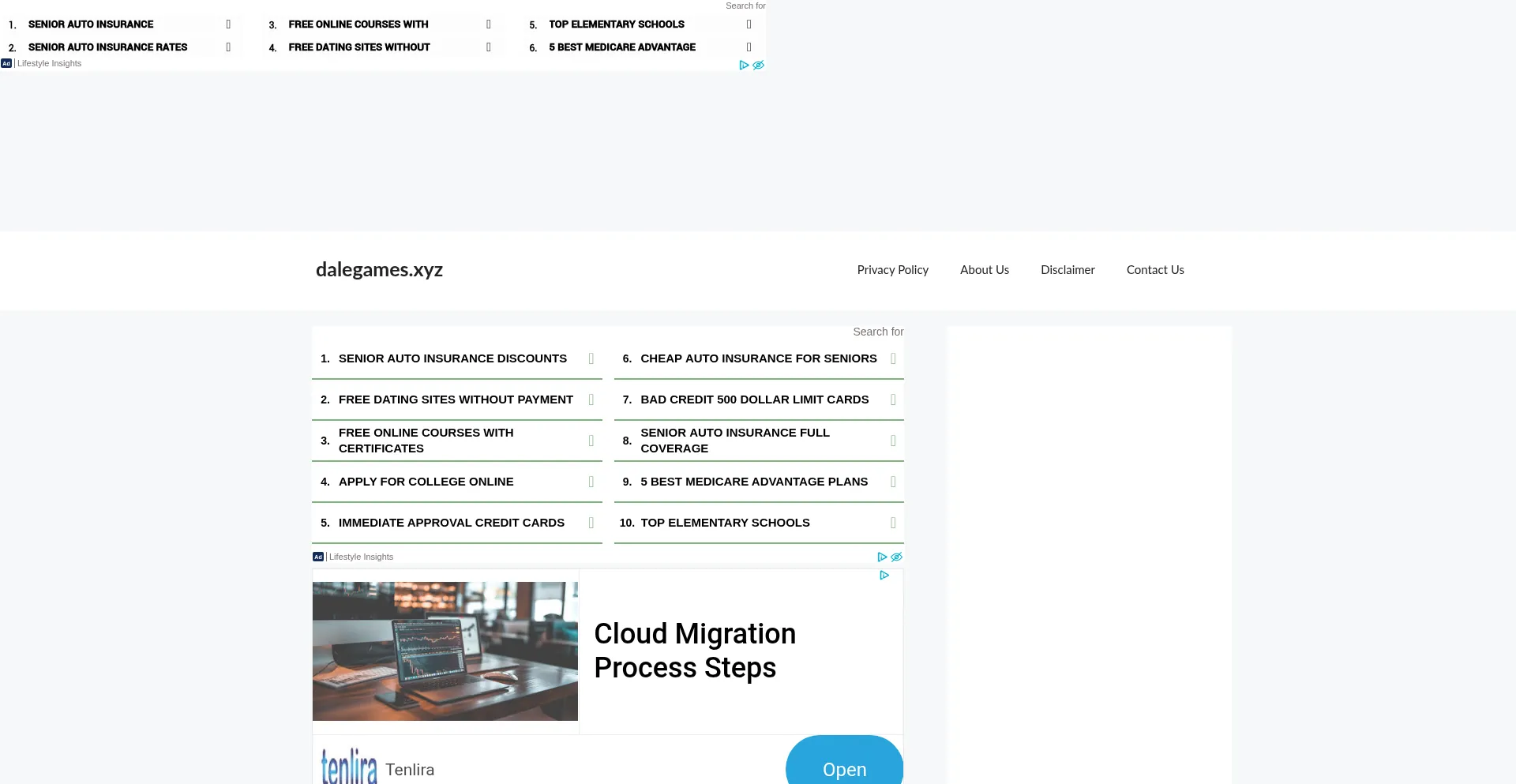Go to dalegames.xyz home via site title

379,270
